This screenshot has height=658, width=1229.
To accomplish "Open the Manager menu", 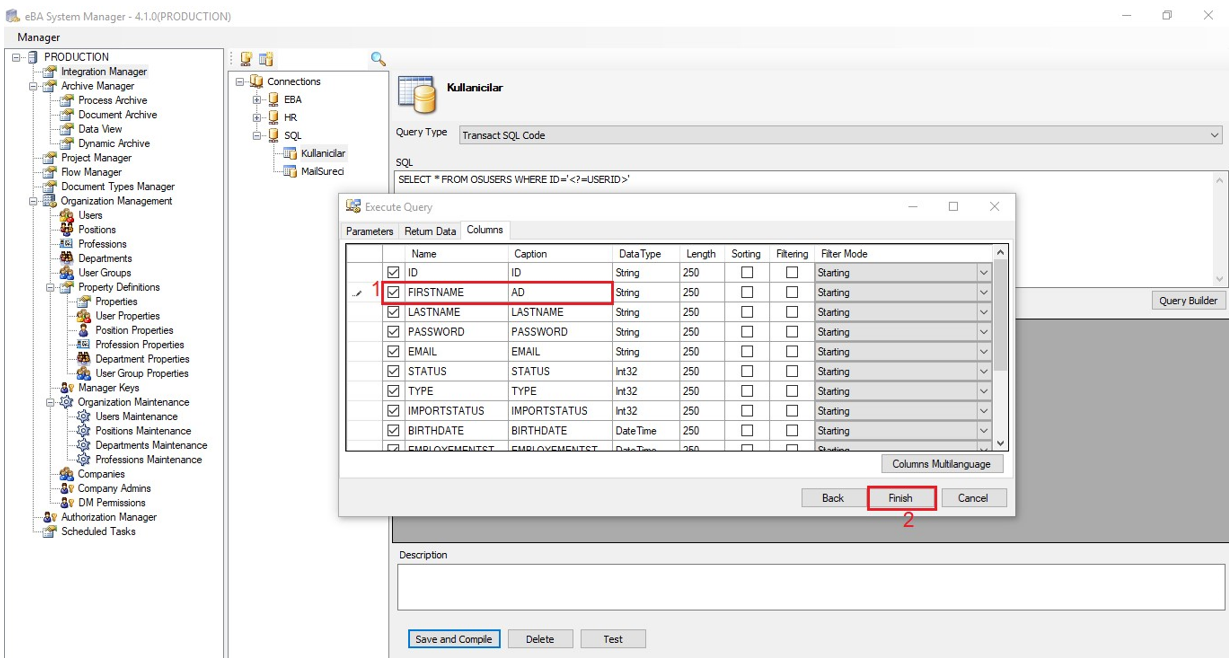I will point(39,37).
